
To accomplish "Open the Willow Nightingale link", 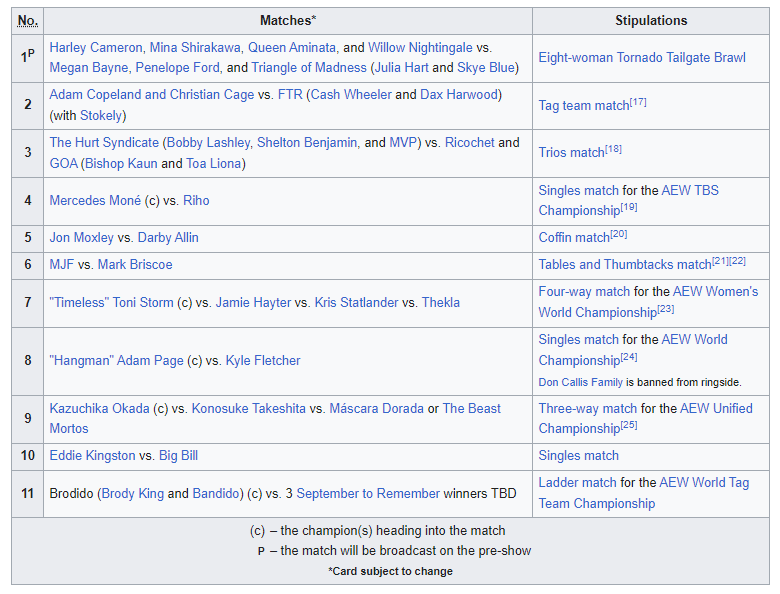I will (x=420, y=47).
